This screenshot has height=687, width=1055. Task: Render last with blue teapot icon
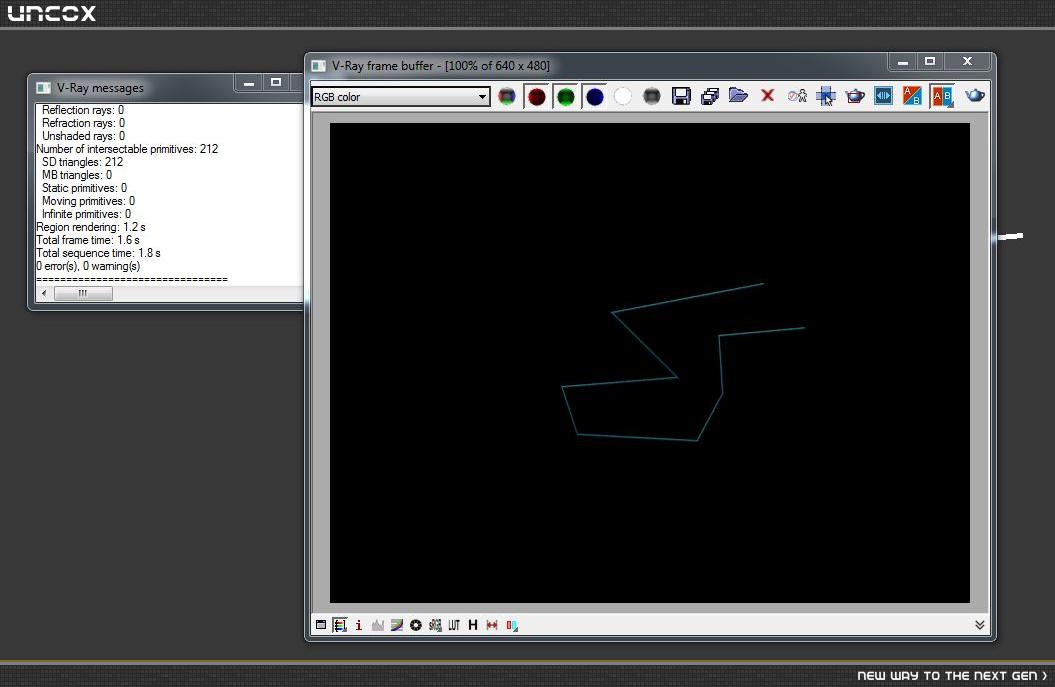point(975,96)
